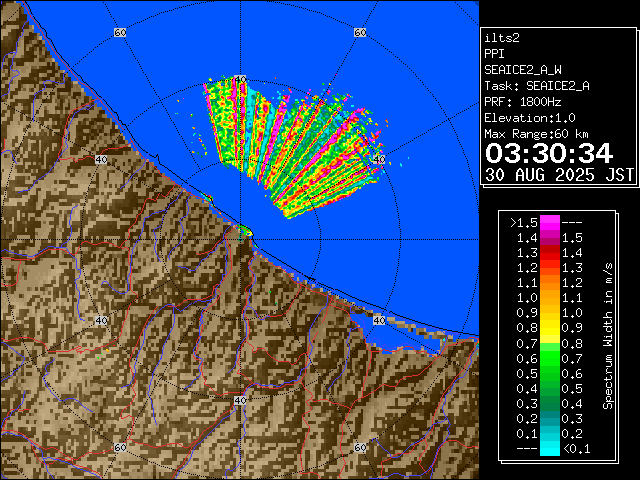Select the cyan <0.1 legend color swatch
The image size is (640, 480).
pos(549,448)
